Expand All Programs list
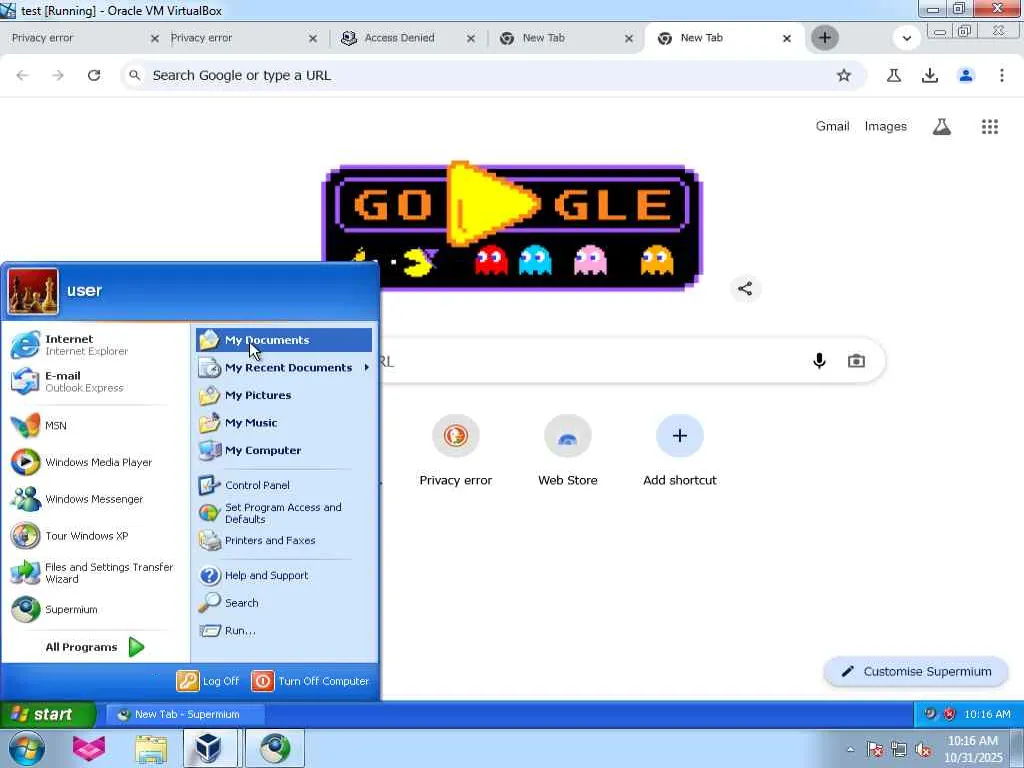 [95, 647]
